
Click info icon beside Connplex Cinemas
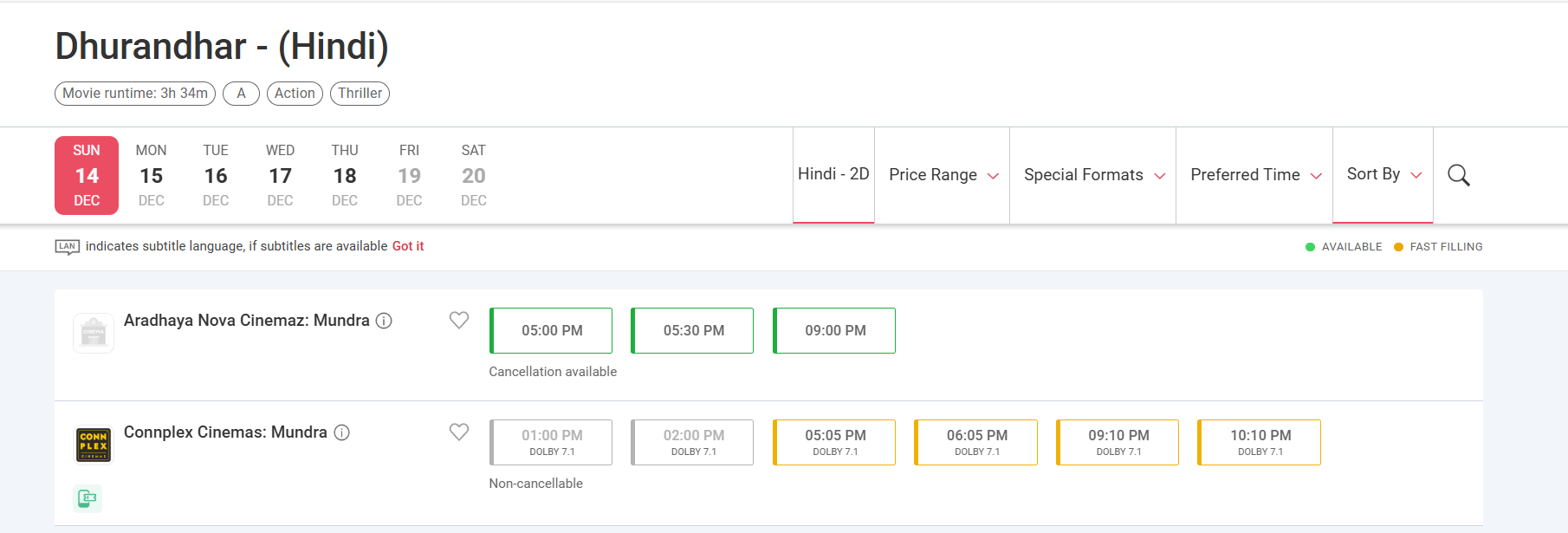(342, 432)
